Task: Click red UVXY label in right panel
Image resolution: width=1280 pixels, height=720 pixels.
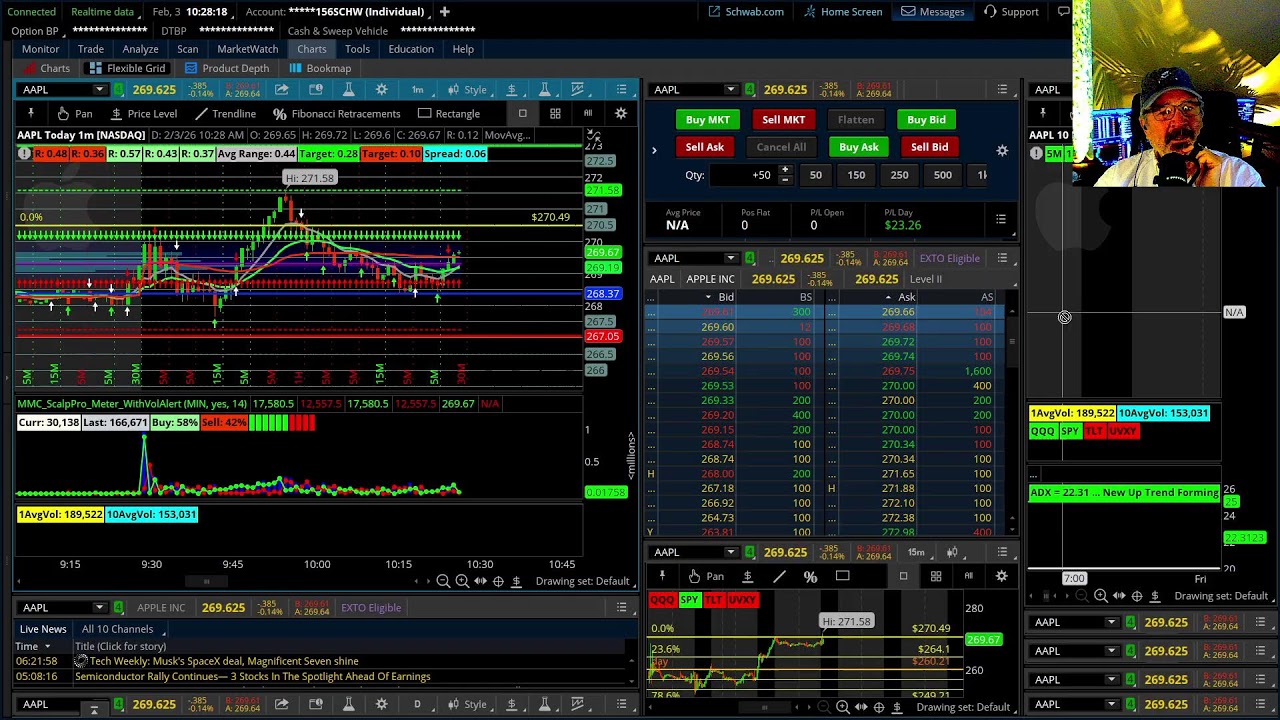Action: point(1123,431)
